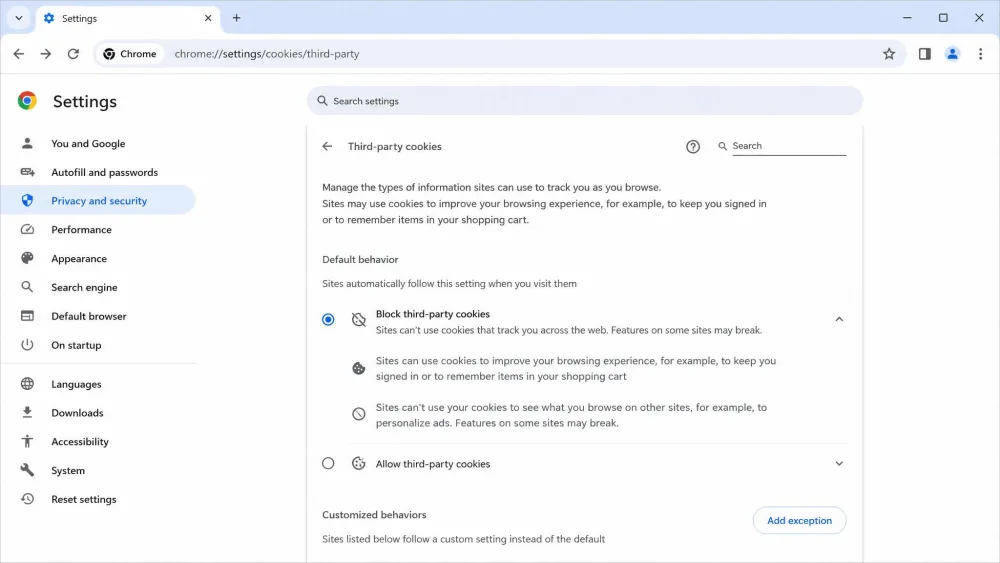The height and width of the screenshot is (563, 1000).
Task: Open Languages settings
Action: tap(98, 384)
